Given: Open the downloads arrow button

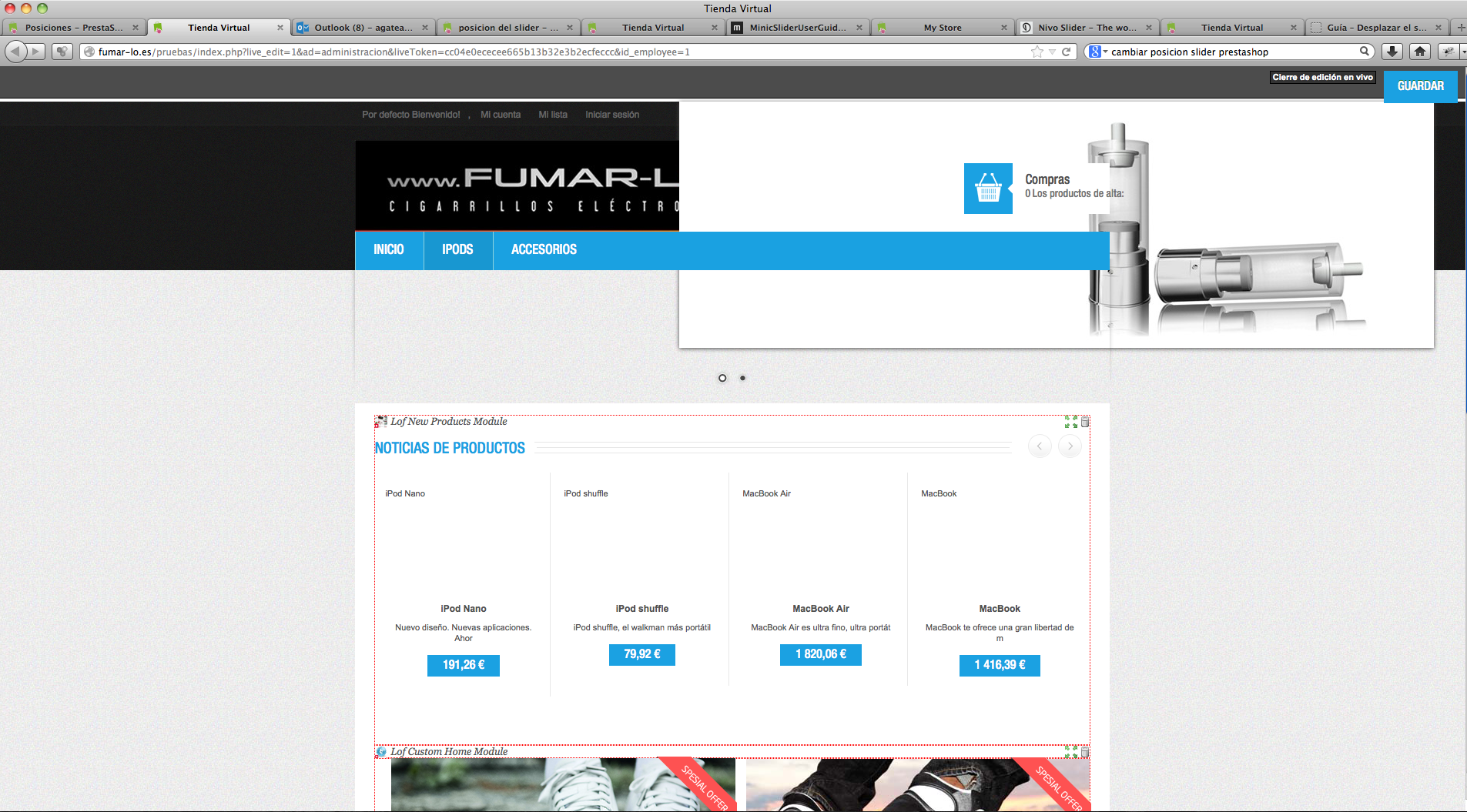Looking at the screenshot, I should (1392, 52).
